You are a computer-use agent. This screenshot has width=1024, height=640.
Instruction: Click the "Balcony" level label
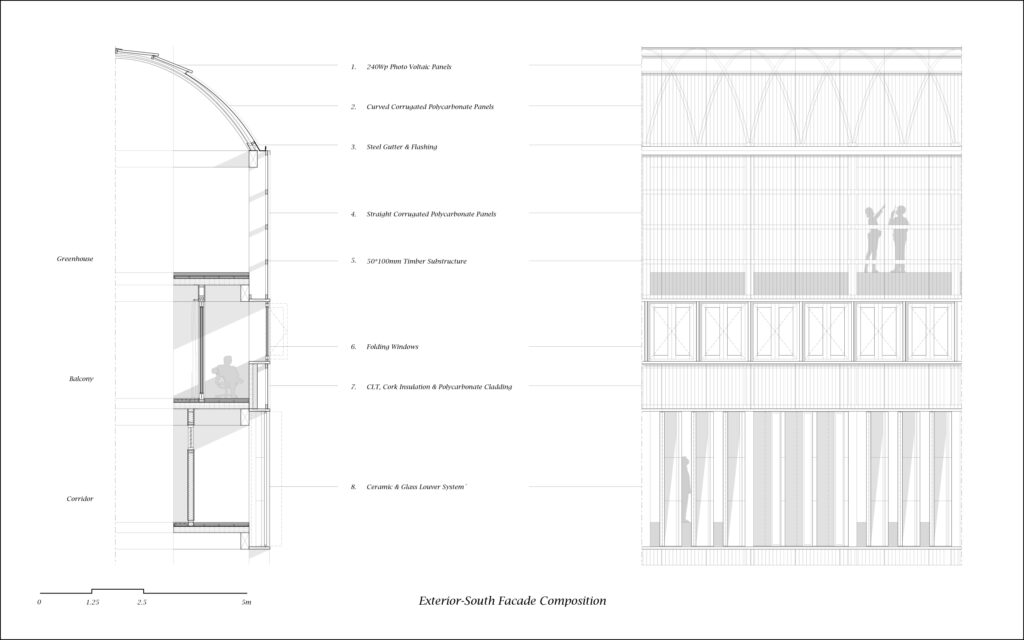pos(82,379)
